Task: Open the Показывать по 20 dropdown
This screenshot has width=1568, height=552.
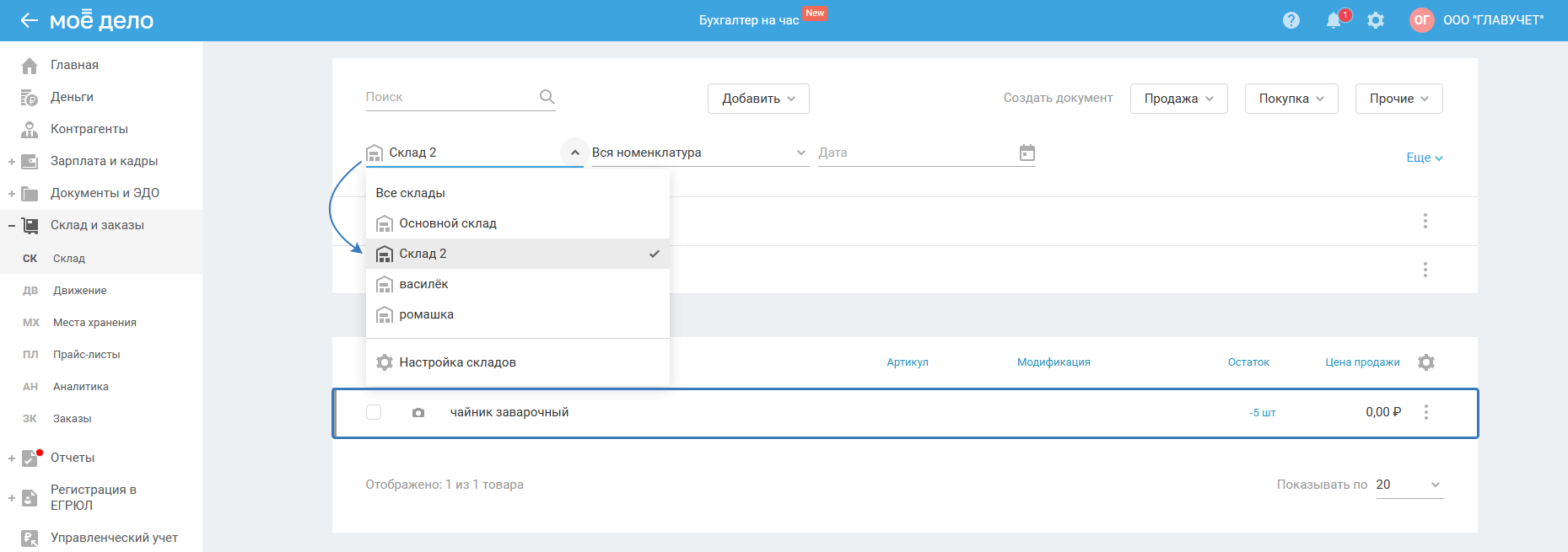Action: tap(1409, 485)
